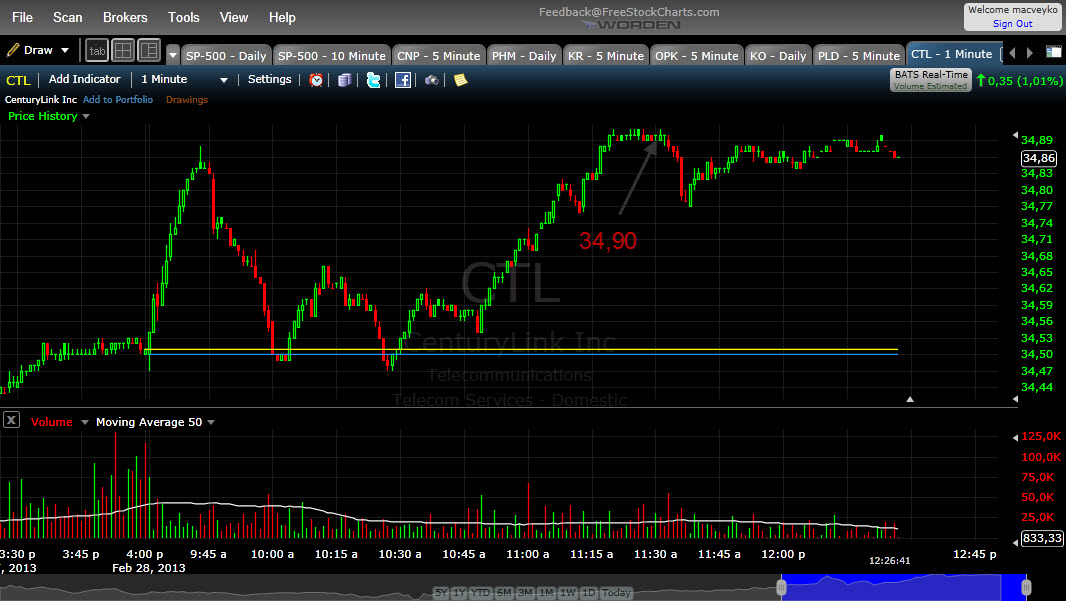
Task: Click the blue selected range in overview bar
Action: click(904, 587)
